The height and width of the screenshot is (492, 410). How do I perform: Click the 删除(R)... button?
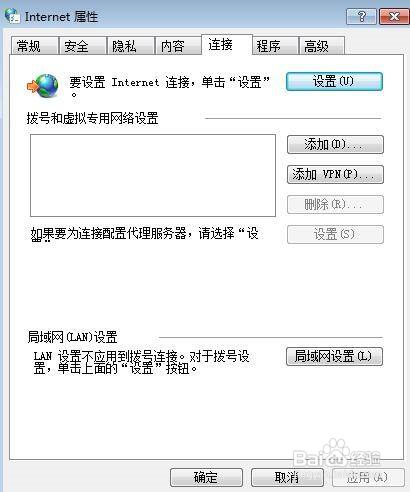(335, 204)
